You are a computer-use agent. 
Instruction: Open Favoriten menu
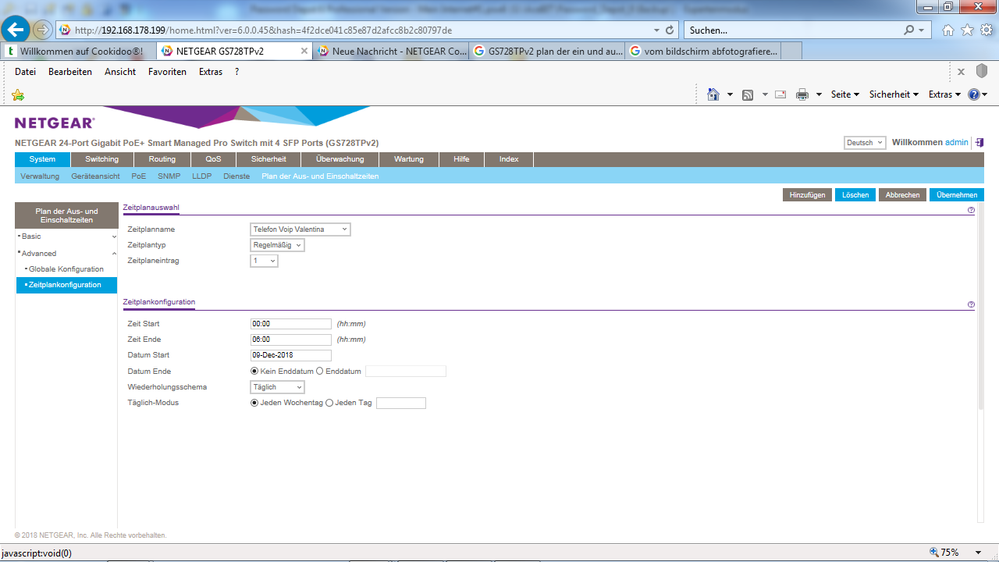[x=167, y=72]
